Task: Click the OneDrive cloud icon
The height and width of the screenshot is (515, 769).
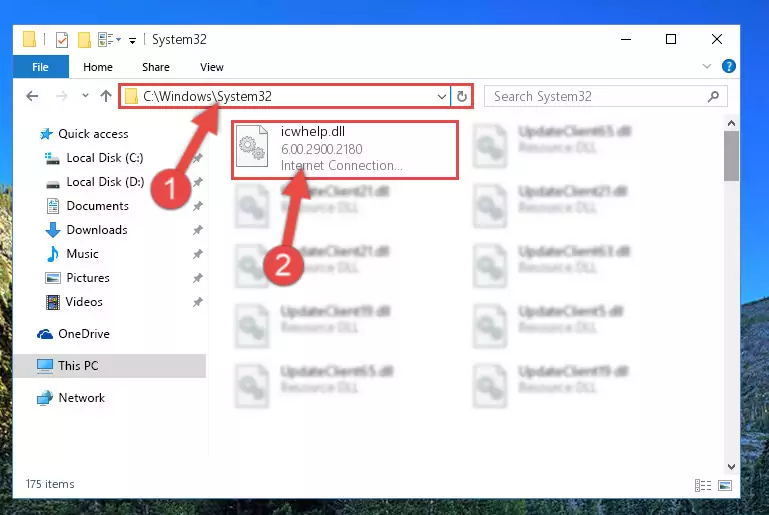Action: pos(45,335)
